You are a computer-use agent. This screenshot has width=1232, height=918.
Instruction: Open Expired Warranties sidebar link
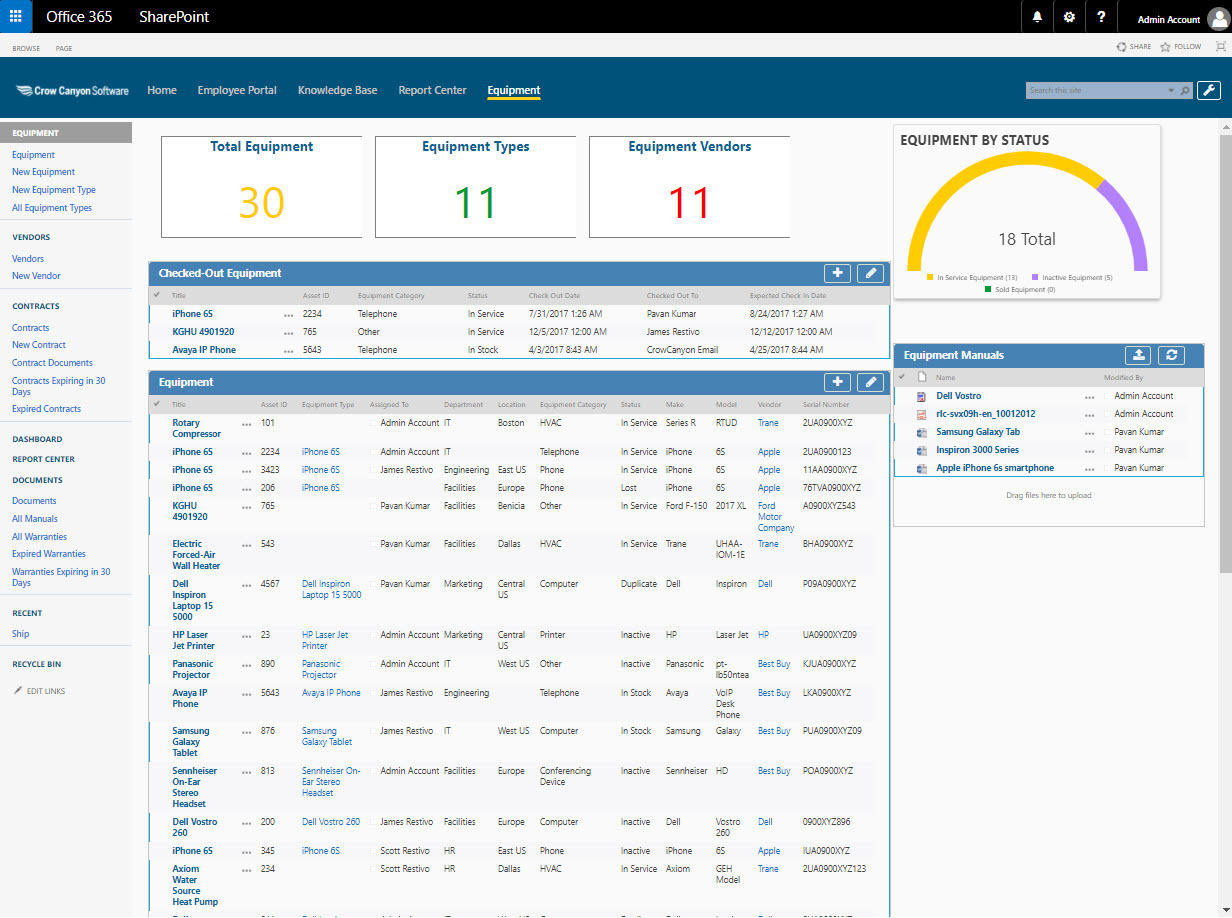[49, 554]
